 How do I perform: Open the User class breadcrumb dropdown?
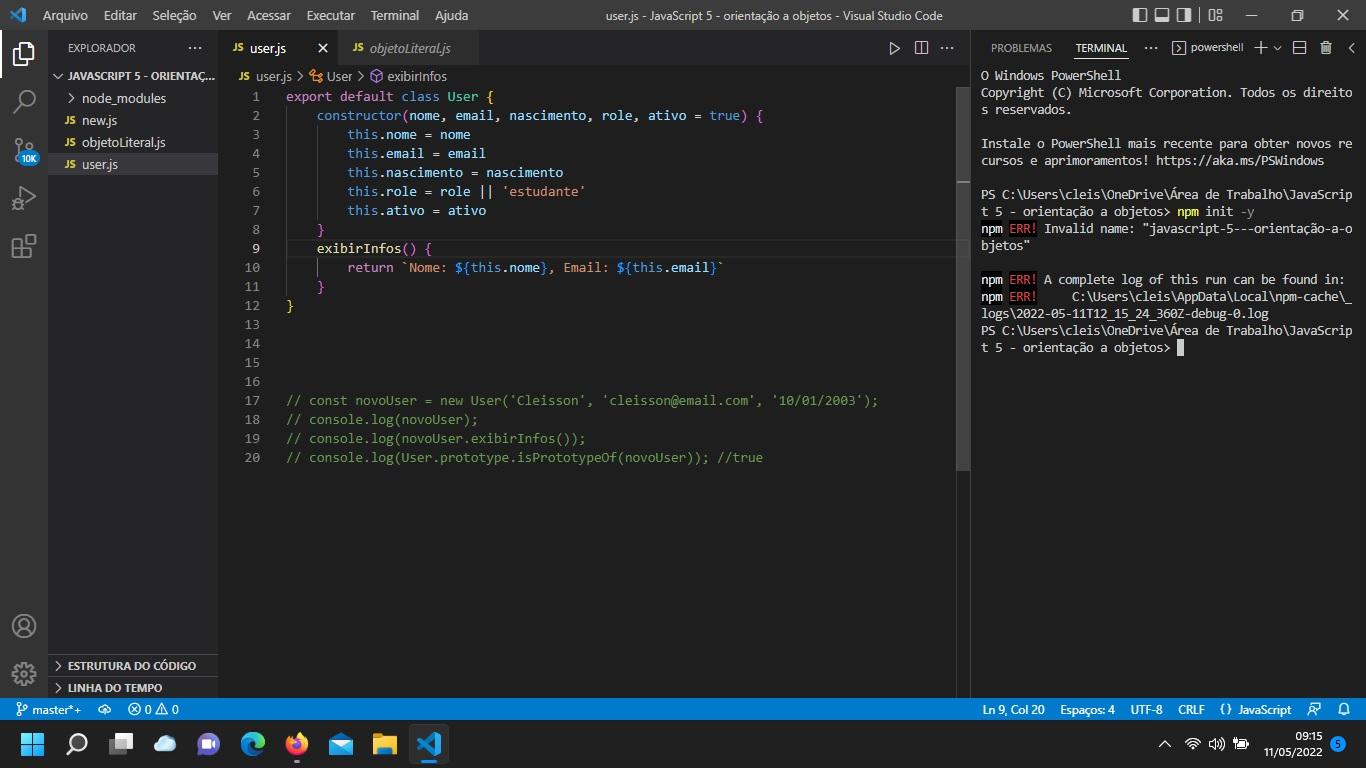click(331, 76)
